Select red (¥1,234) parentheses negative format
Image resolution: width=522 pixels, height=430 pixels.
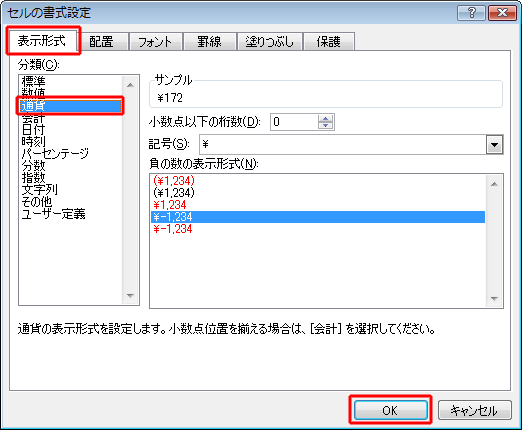(x=174, y=181)
